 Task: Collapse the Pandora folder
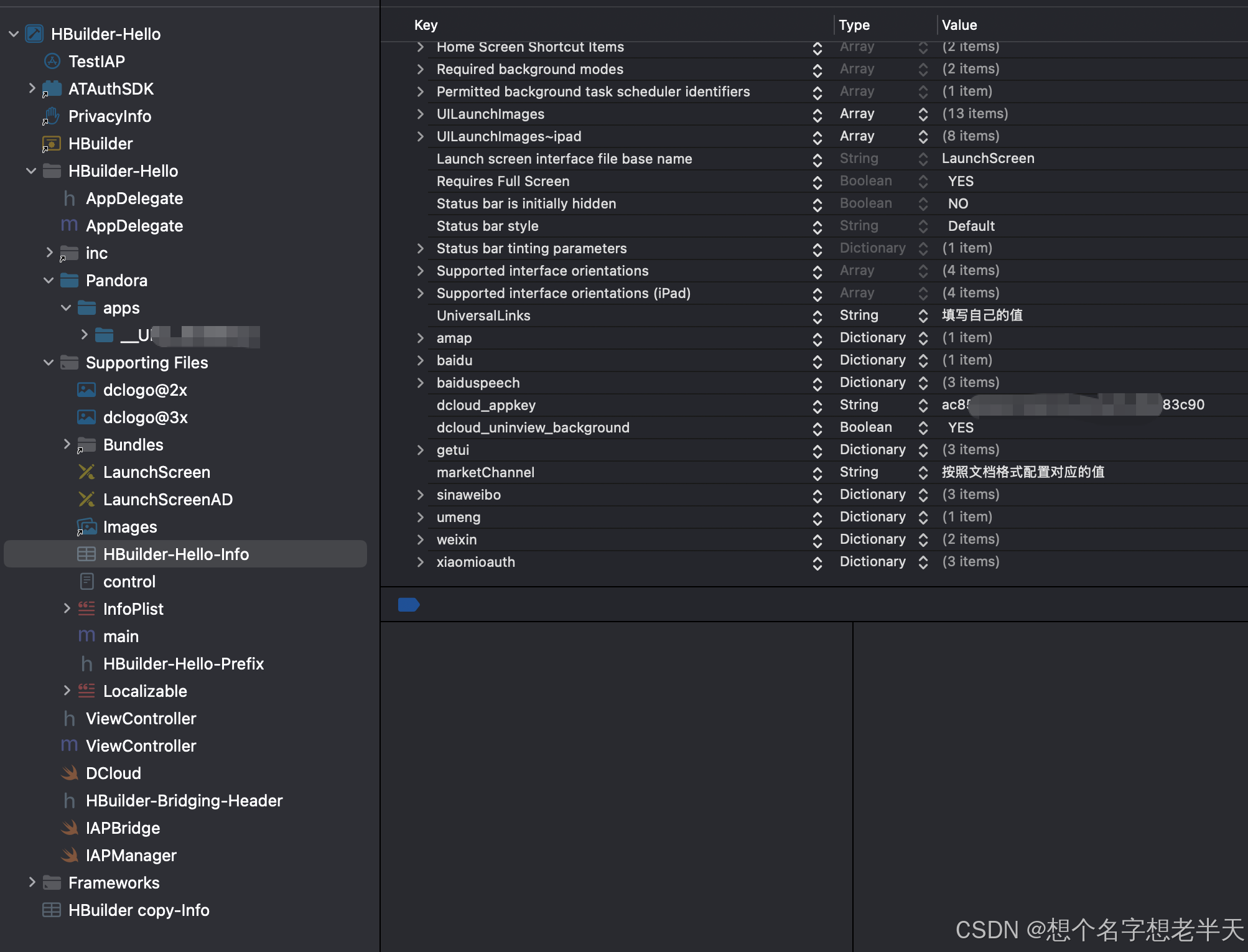point(49,280)
